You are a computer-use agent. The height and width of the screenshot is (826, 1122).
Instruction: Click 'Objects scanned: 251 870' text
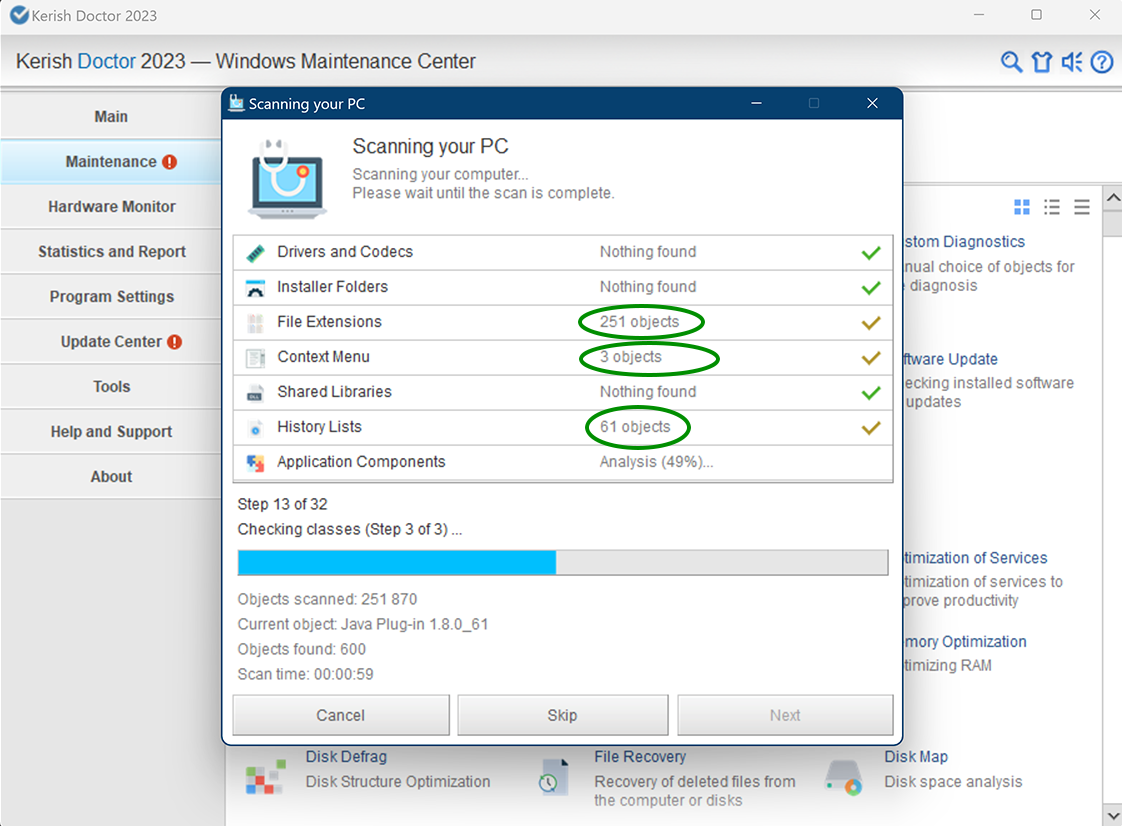(x=327, y=599)
